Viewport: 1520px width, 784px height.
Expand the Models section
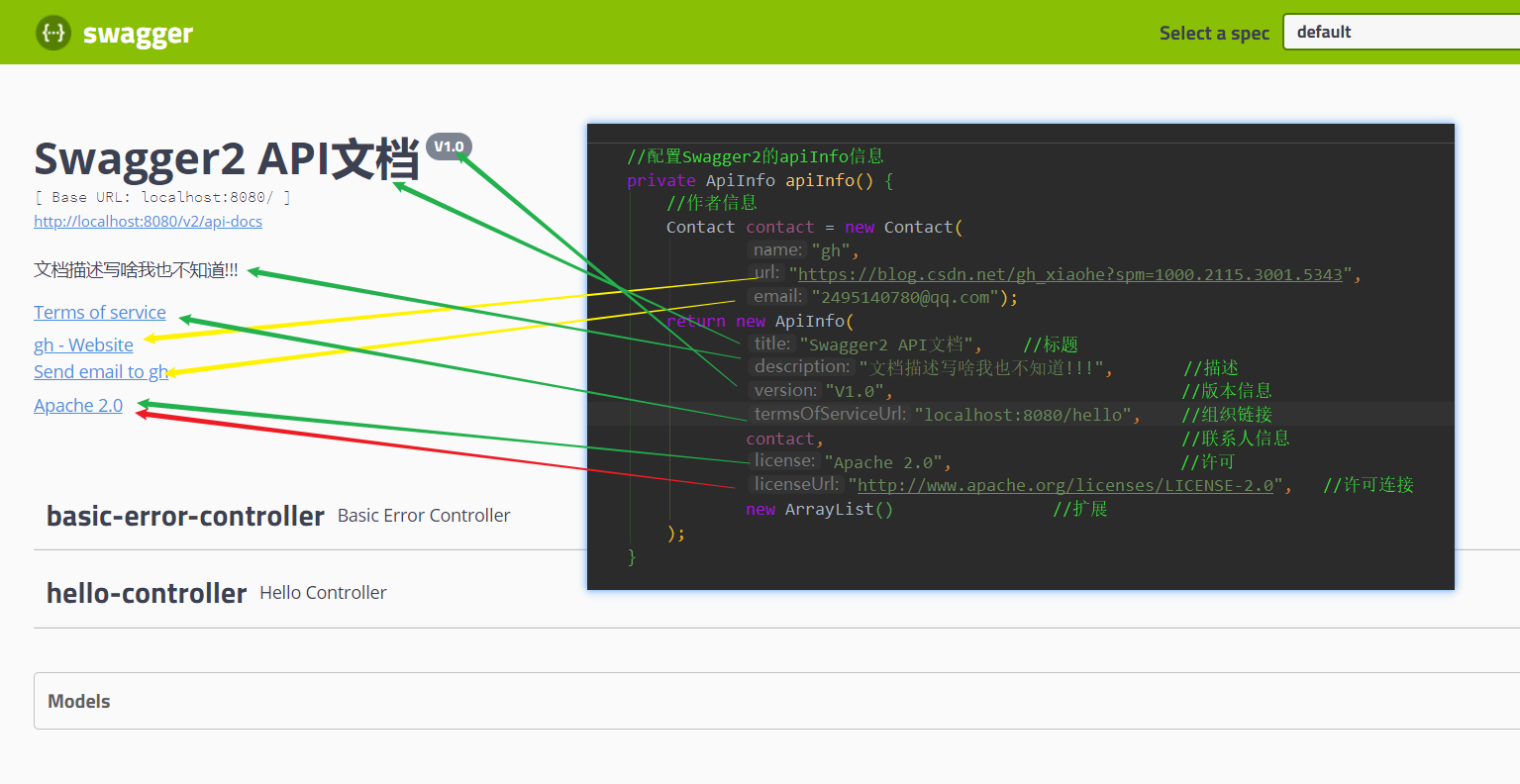tap(776, 701)
